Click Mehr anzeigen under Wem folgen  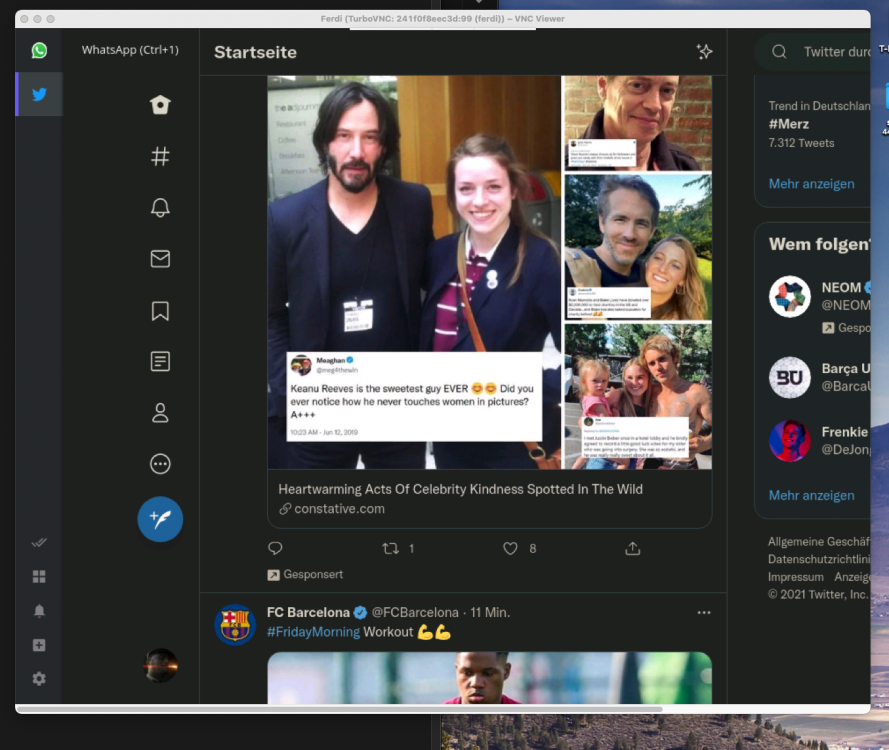(811, 495)
